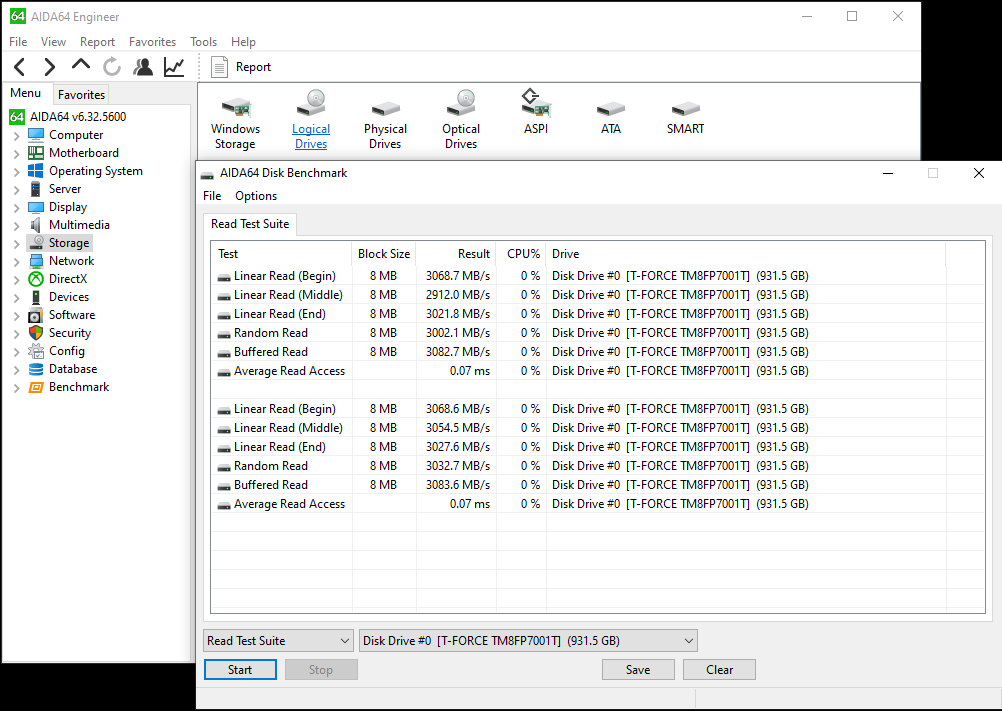Screen dimensions: 1002x711
Task: Open the ASPI icon
Action: pos(536,112)
